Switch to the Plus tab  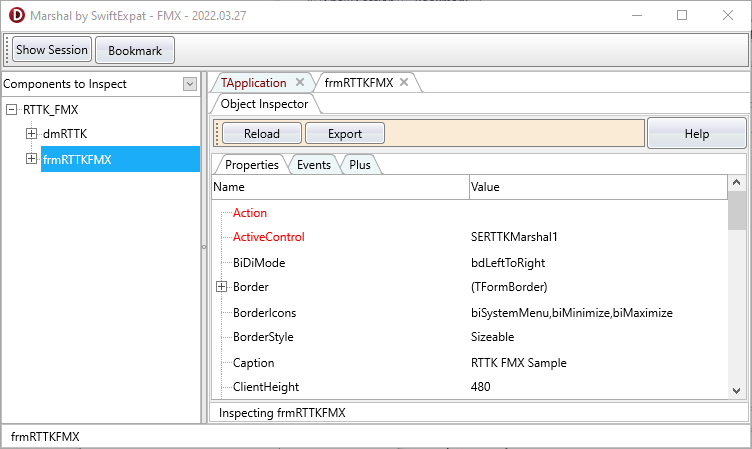(x=360, y=165)
